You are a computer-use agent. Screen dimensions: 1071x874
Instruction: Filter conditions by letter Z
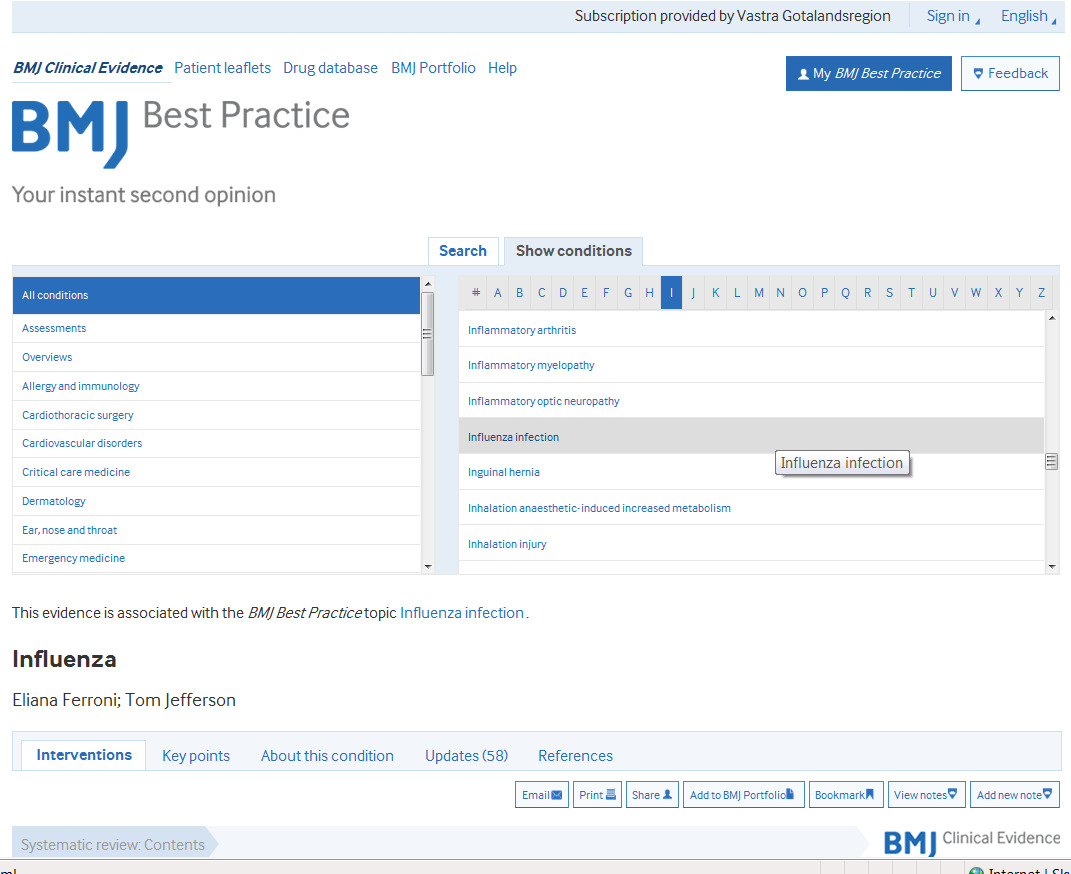pos(1042,293)
